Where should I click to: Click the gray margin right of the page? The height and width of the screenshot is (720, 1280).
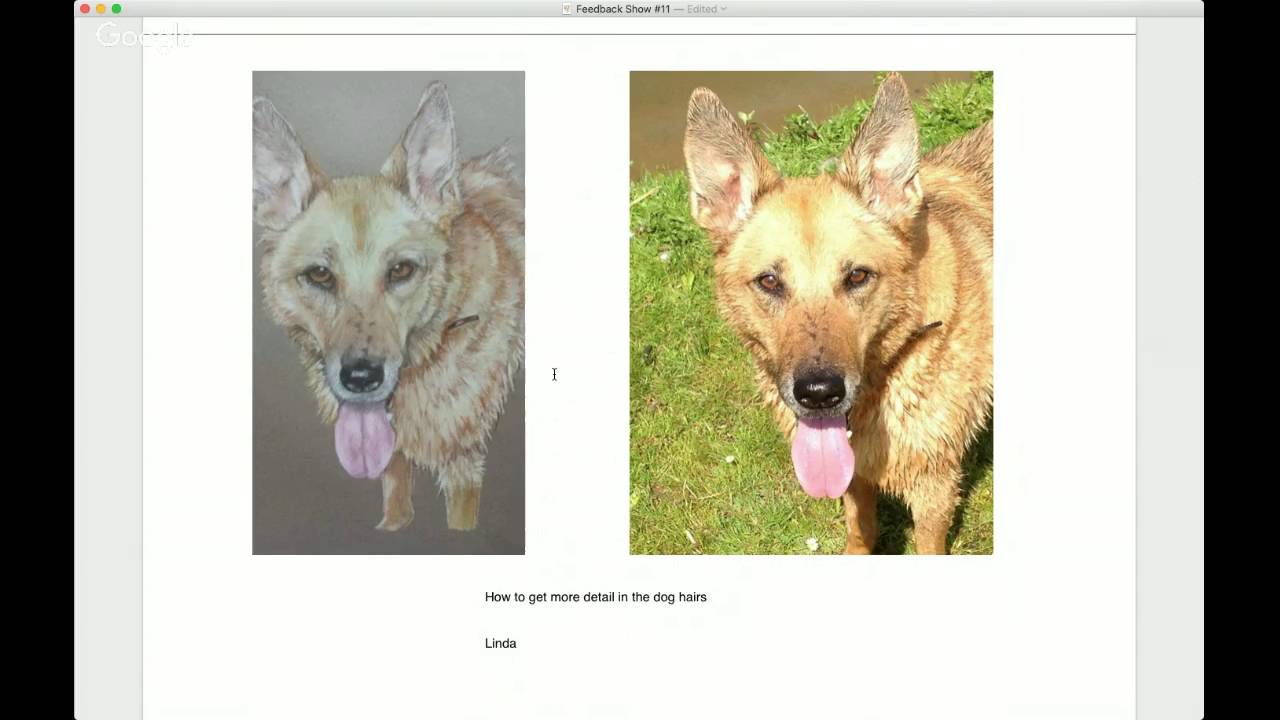pos(1169,368)
